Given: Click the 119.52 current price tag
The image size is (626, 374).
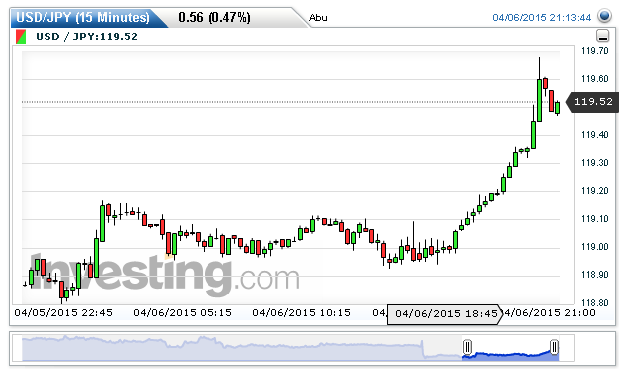Looking at the screenshot, I should (x=592, y=102).
